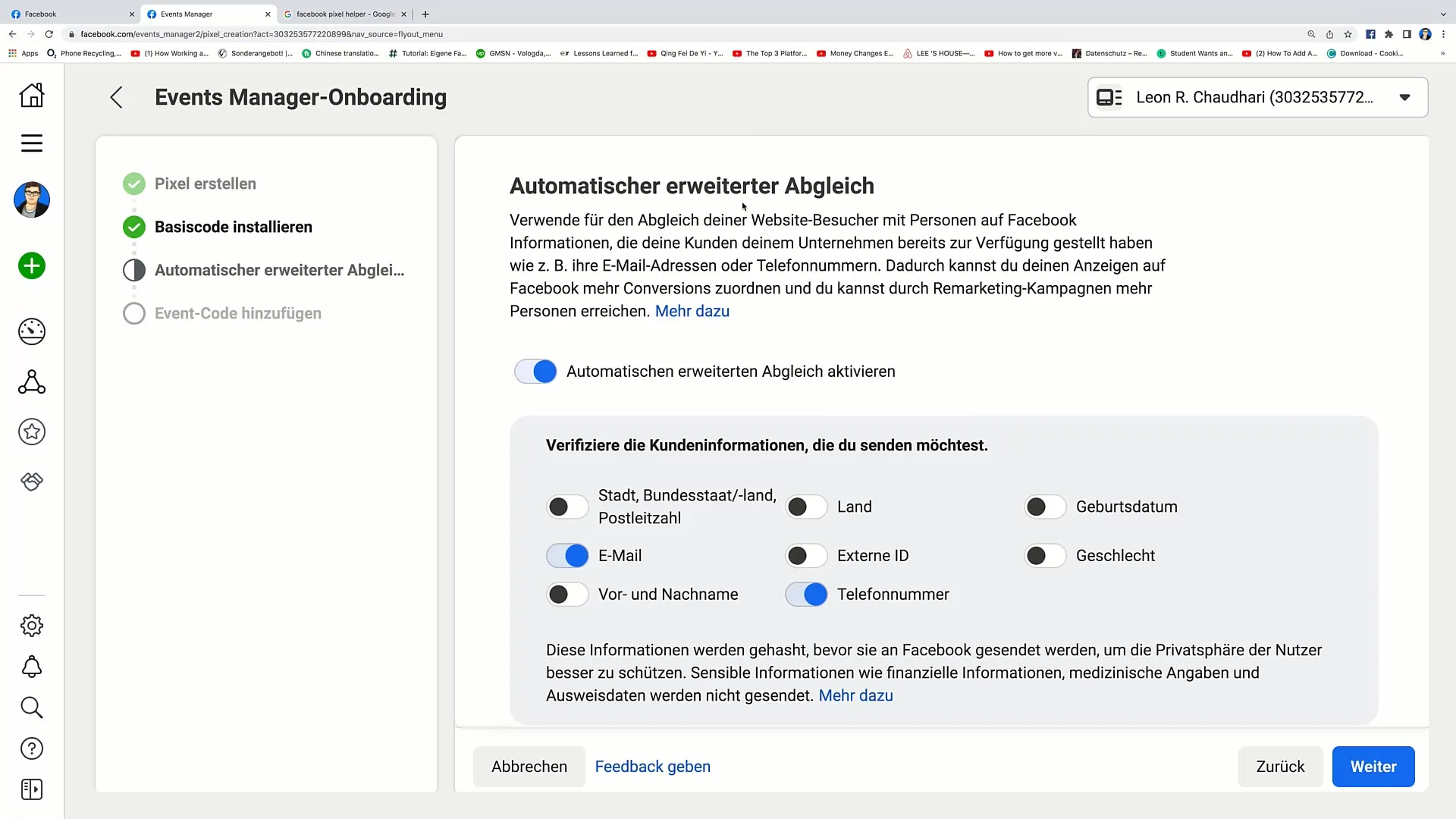The height and width of the screenshot is (819, 1456).
Task: Click the Abbrechen button
Action: 529,767
